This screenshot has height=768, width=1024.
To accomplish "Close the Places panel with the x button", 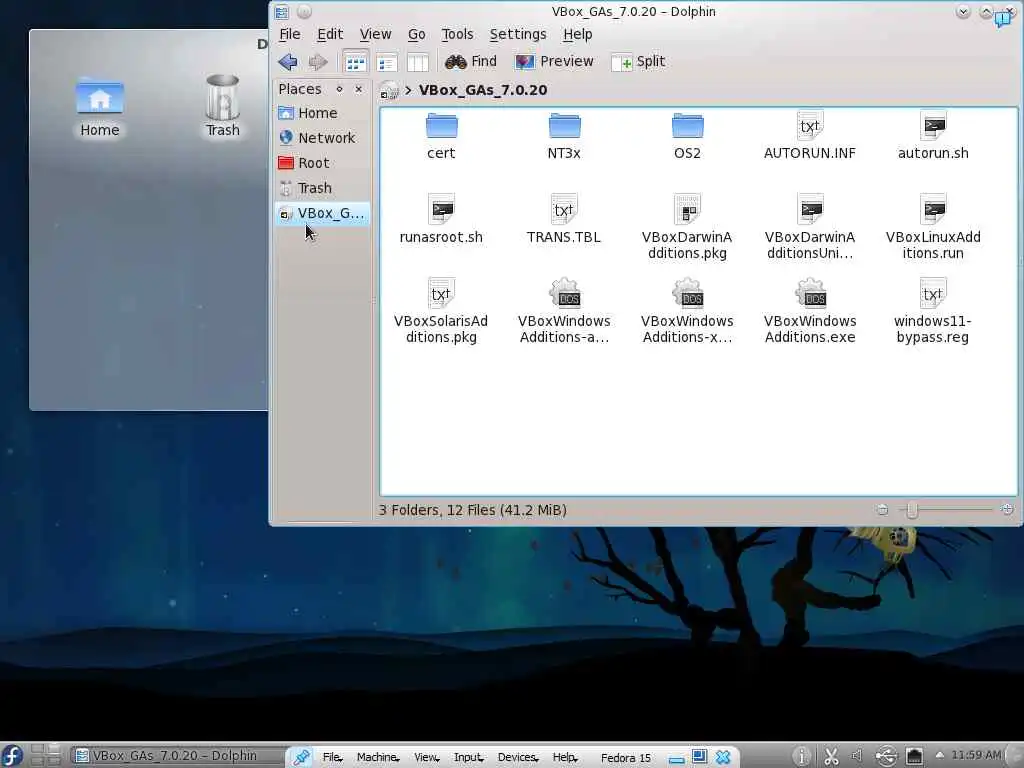I will [359, 89].
